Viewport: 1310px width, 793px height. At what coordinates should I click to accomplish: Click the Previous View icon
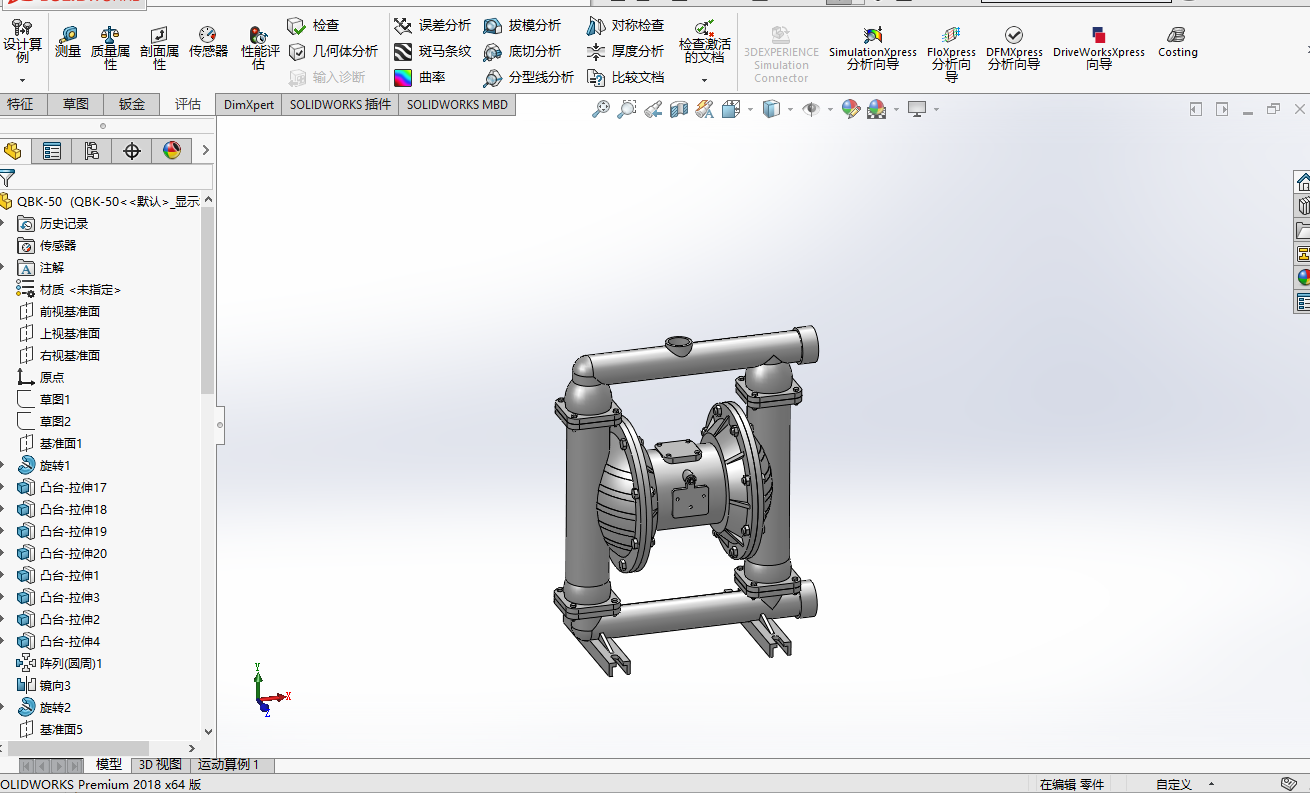click(653, 109)
